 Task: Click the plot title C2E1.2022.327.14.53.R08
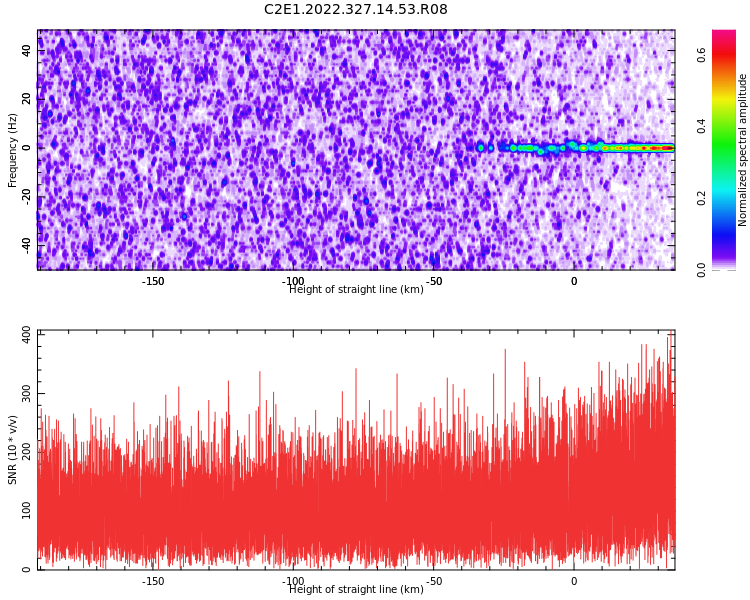pyautogui.click(x=355, y=9)
